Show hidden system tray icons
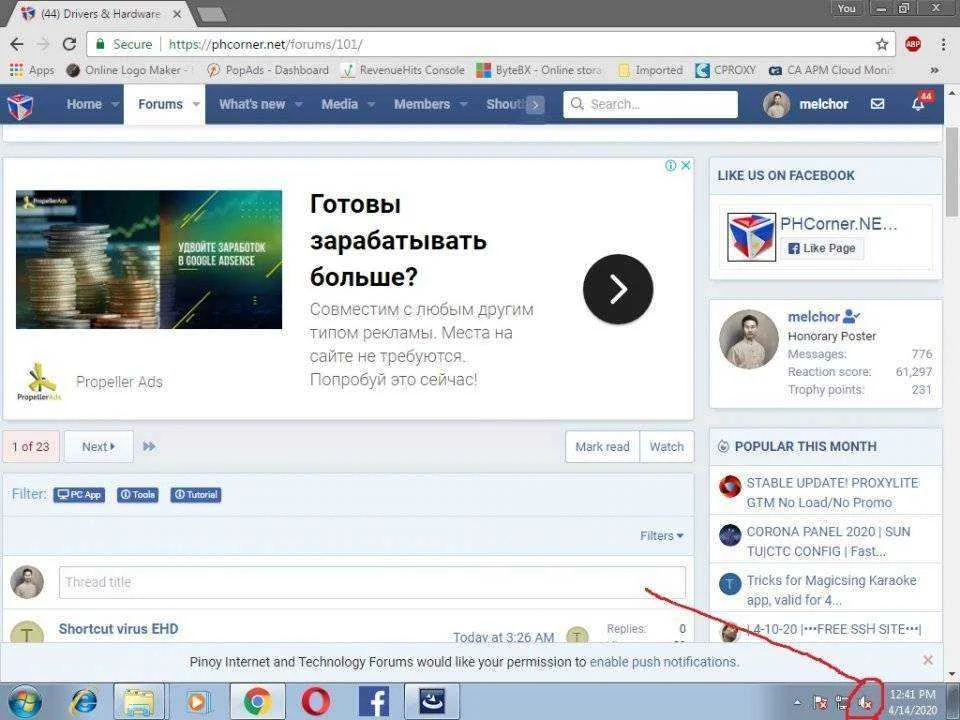Viewport: 960px width, 720px height. pos(797,703)
